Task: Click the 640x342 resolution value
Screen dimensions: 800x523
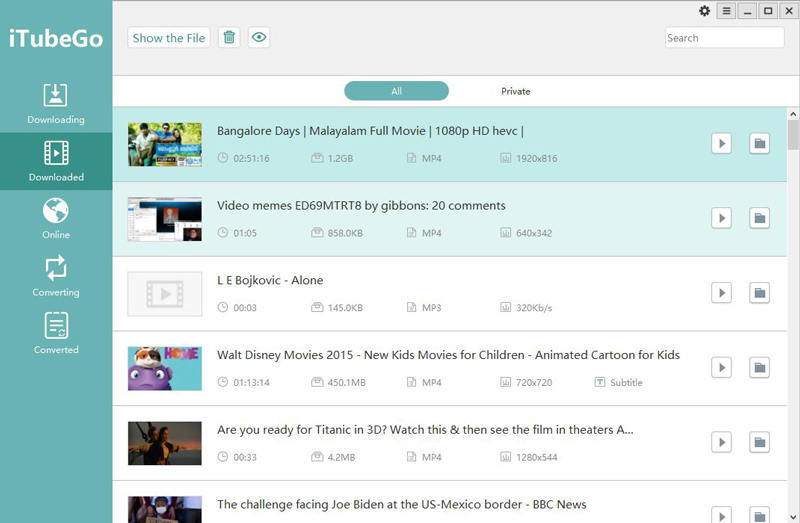Action: (534, 233)
